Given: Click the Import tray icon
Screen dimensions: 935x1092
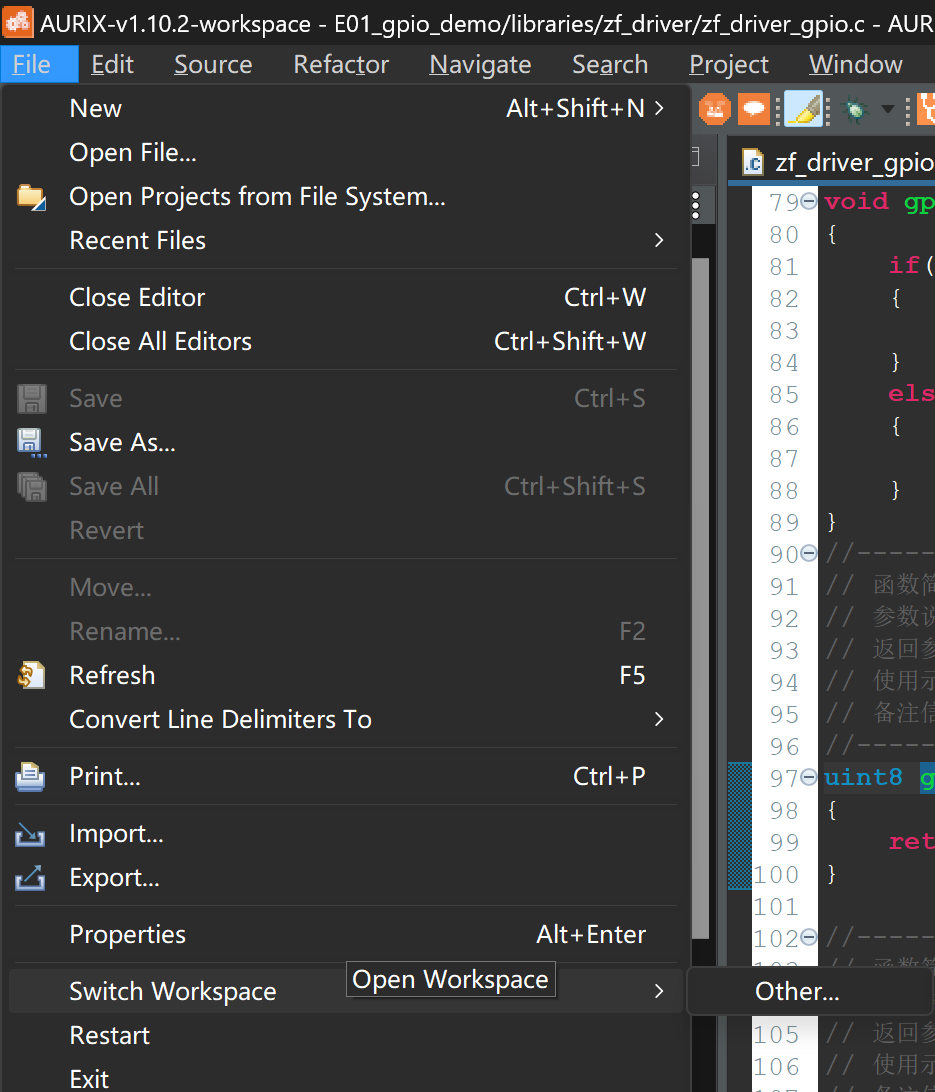Looking at the screenshot, I should (30, 834).
